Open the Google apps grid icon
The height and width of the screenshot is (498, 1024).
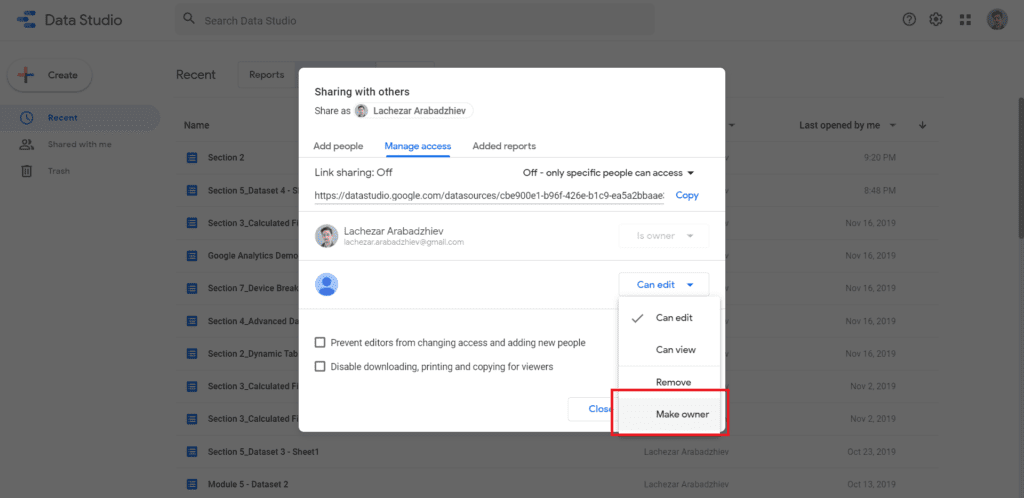(x=965, y=20)
